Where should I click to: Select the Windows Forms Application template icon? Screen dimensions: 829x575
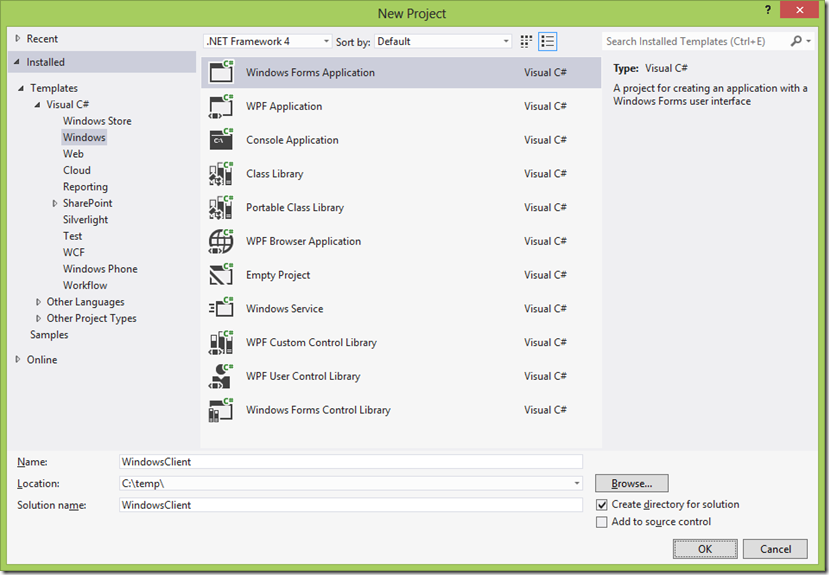click(221, 72)
